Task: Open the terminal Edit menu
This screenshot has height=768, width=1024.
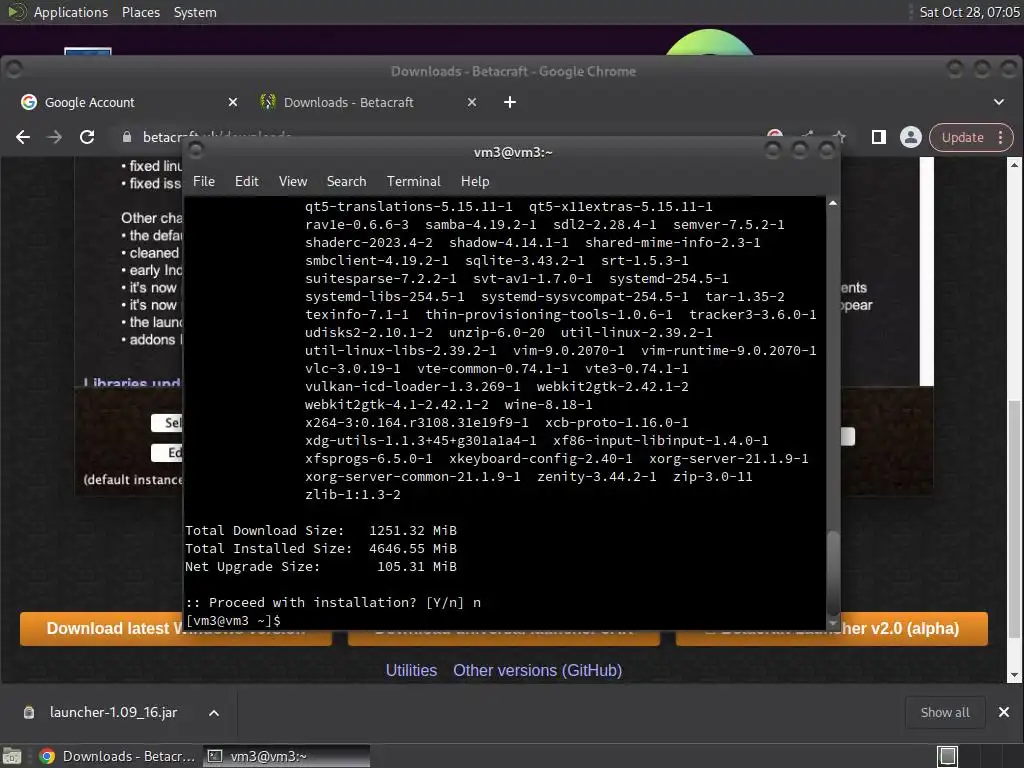Action: pos(247,182)
